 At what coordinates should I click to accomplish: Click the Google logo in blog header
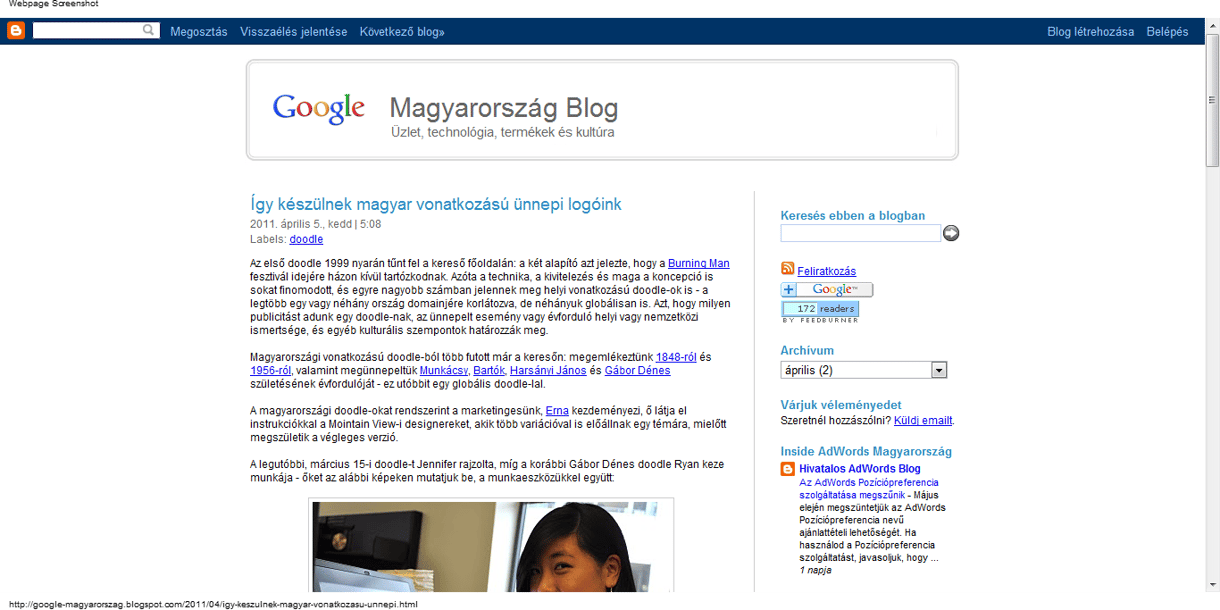(x=319, y=109)
